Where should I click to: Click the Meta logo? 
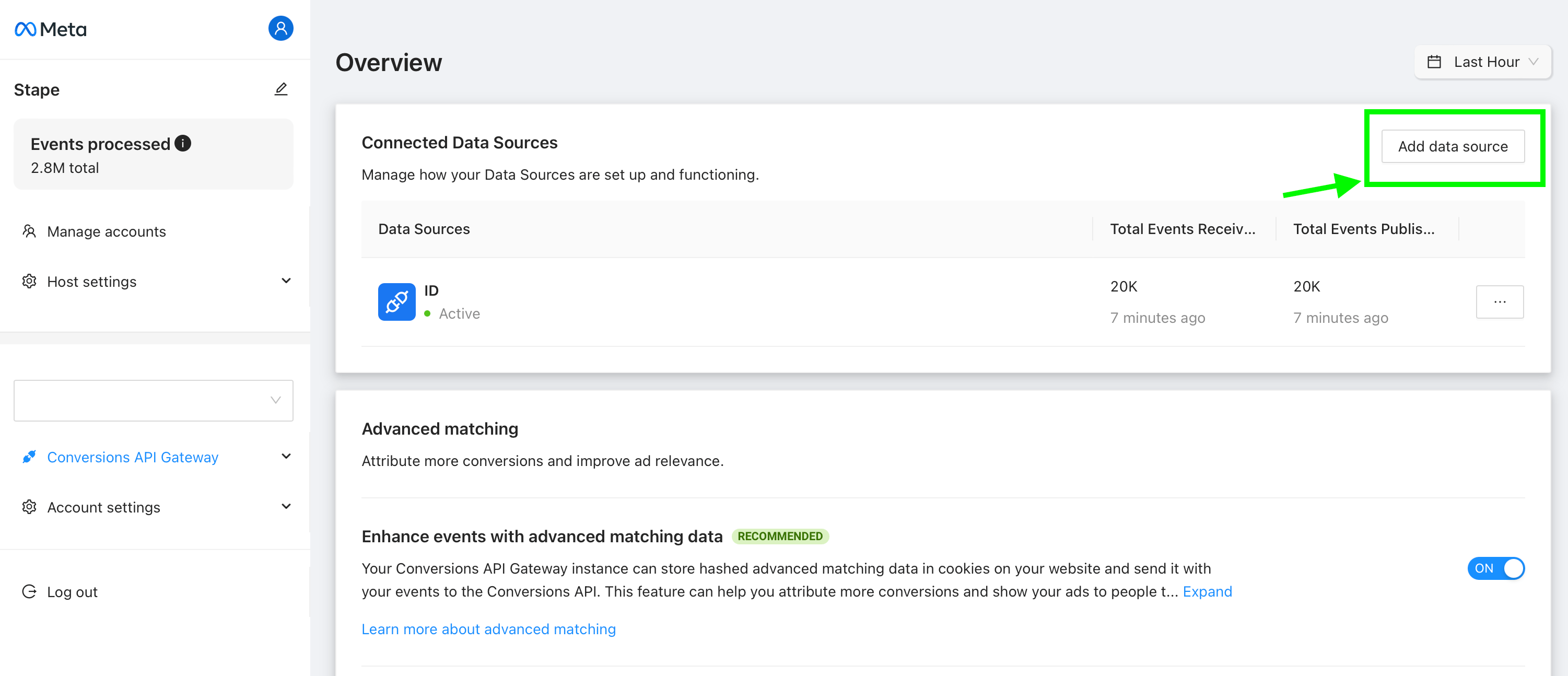click(51, 29)
